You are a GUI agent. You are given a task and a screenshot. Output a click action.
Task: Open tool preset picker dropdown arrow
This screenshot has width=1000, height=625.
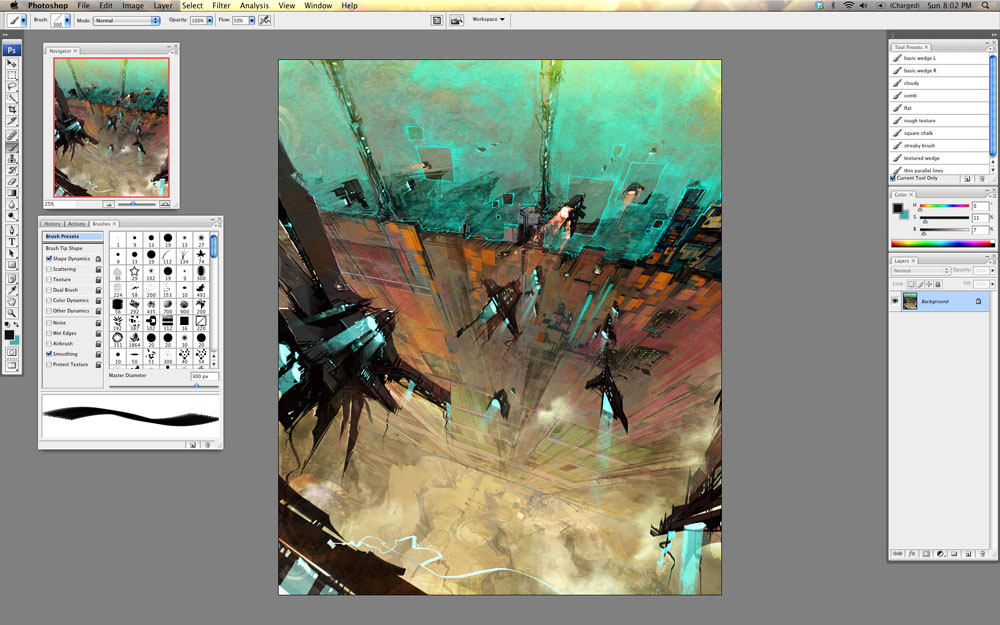[x=24, y=20]
